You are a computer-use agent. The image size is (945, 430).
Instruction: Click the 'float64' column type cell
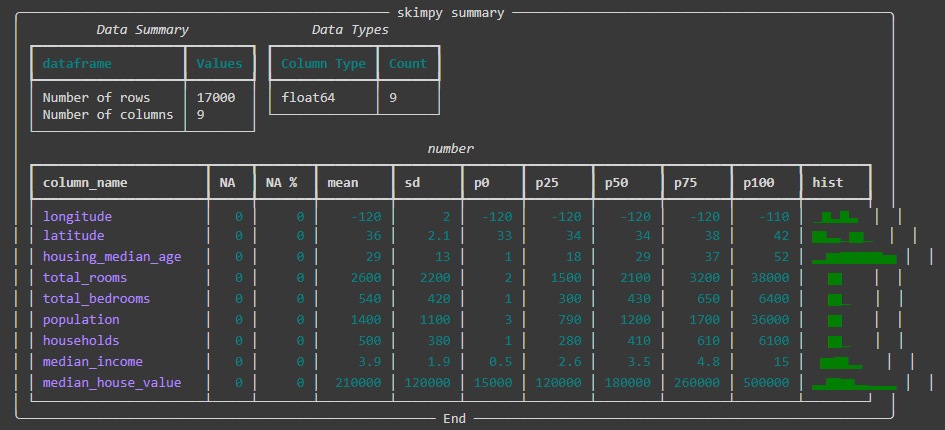pyautogui.click(x=308, y=97)
